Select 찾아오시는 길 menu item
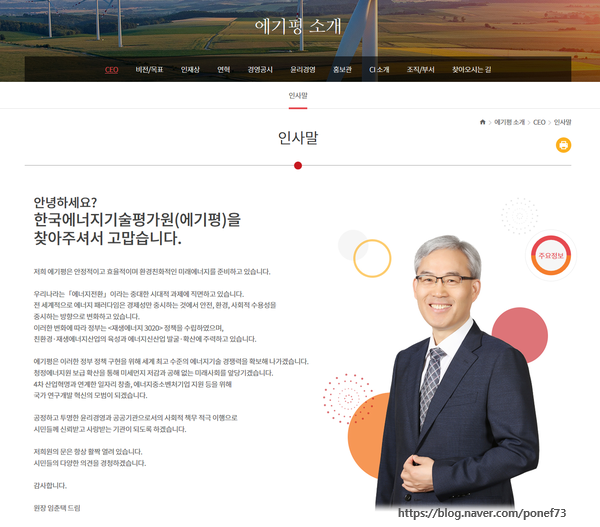Screen dimensions: 600x527 (x=471, y=70)
